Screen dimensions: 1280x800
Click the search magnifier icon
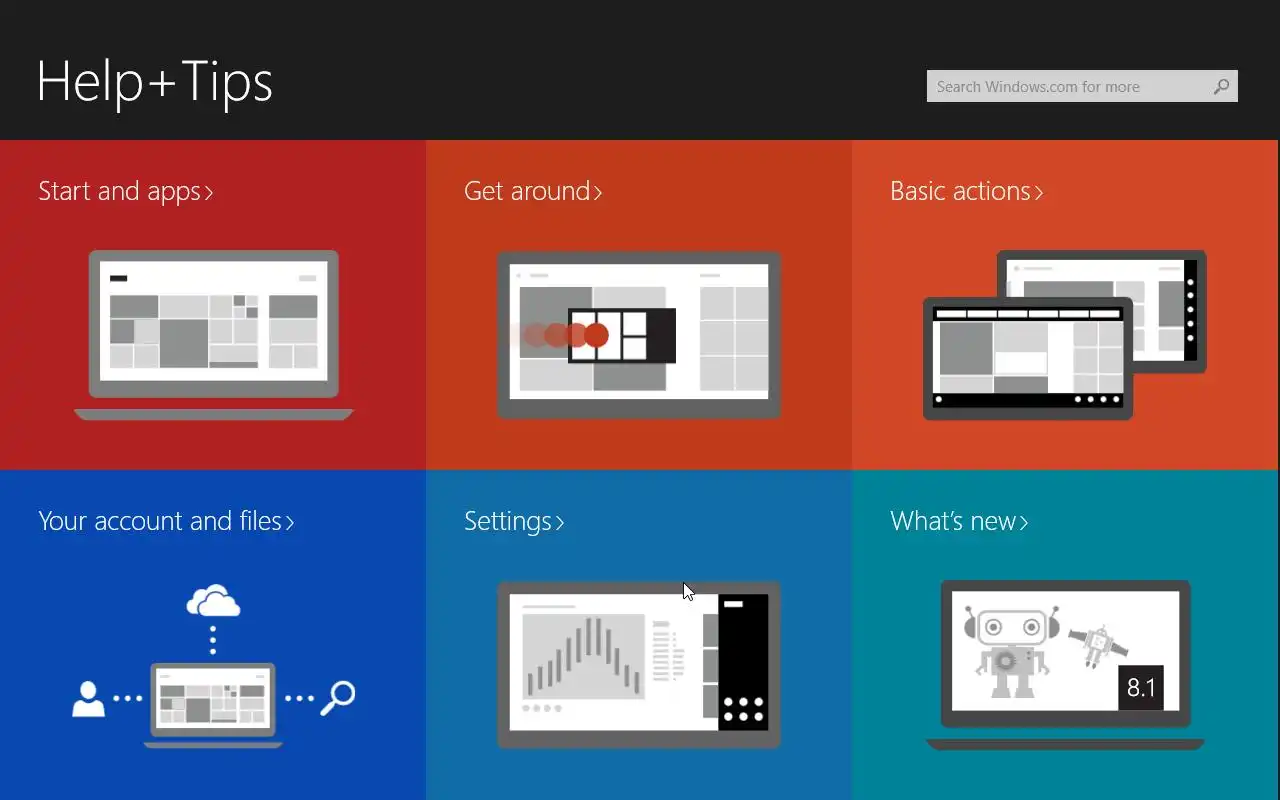(x=1221, y=87)
